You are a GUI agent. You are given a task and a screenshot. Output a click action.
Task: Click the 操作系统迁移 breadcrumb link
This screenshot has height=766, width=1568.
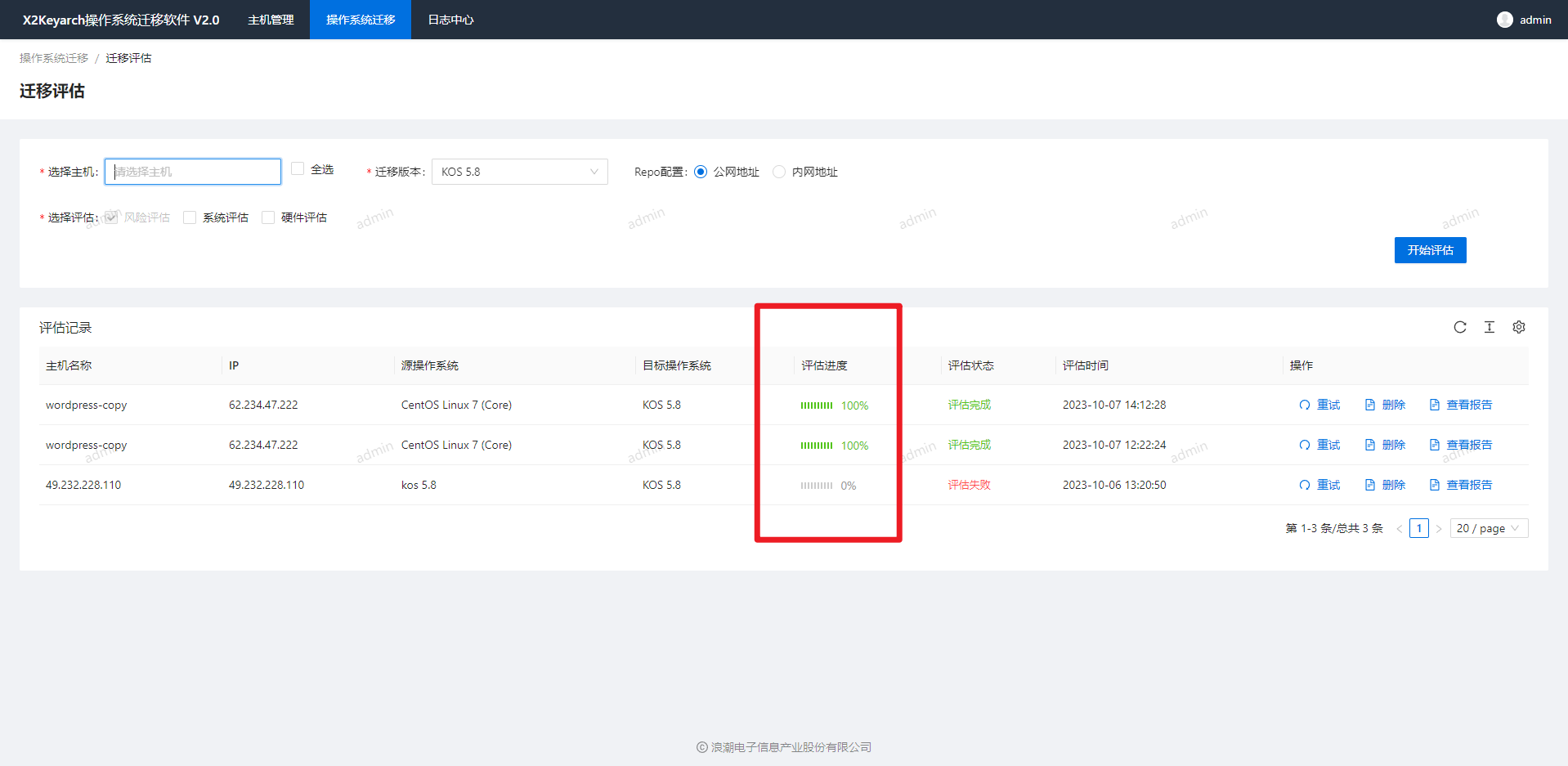(x=54, y=58)
